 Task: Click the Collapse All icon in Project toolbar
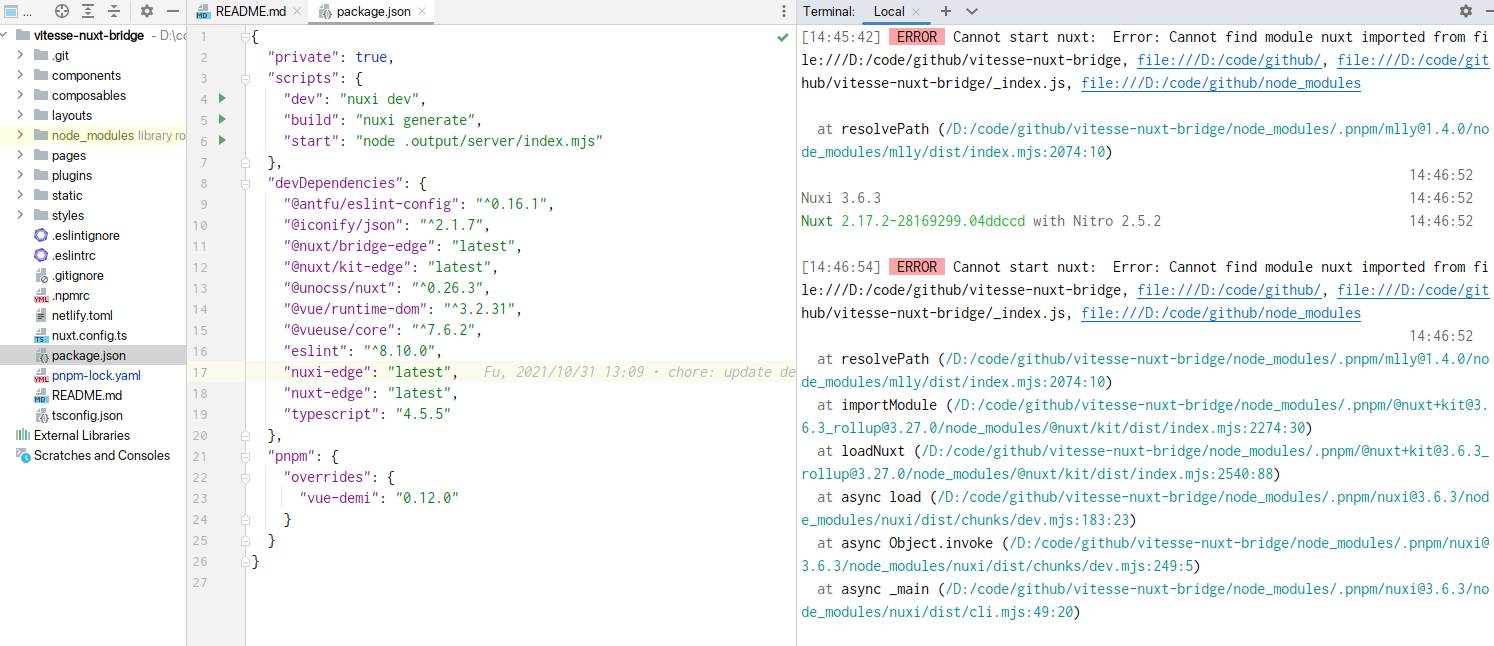coord(115,11)
